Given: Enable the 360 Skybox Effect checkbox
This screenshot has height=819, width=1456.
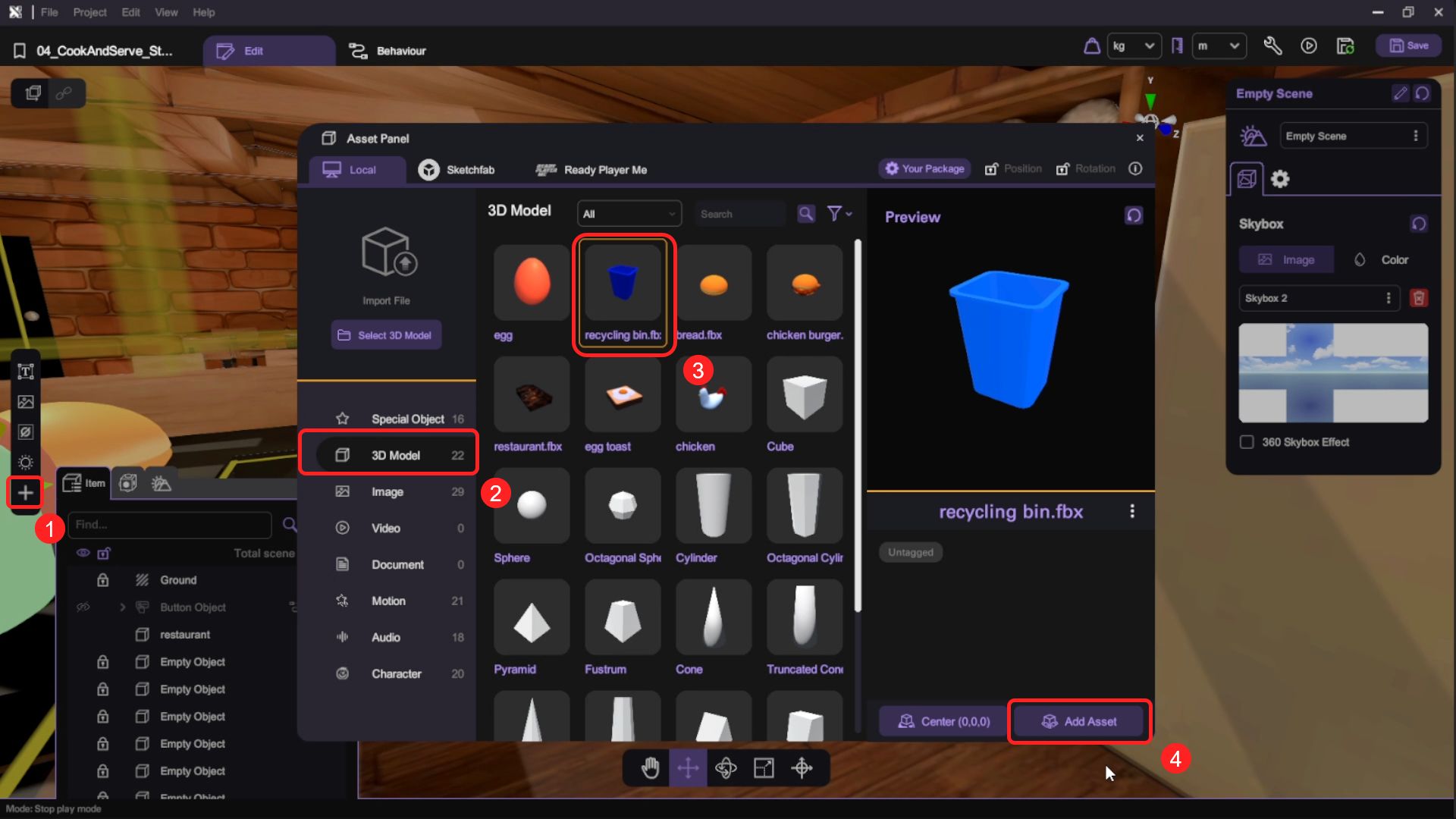Looking at the screenshot, I should point(1247,442).
